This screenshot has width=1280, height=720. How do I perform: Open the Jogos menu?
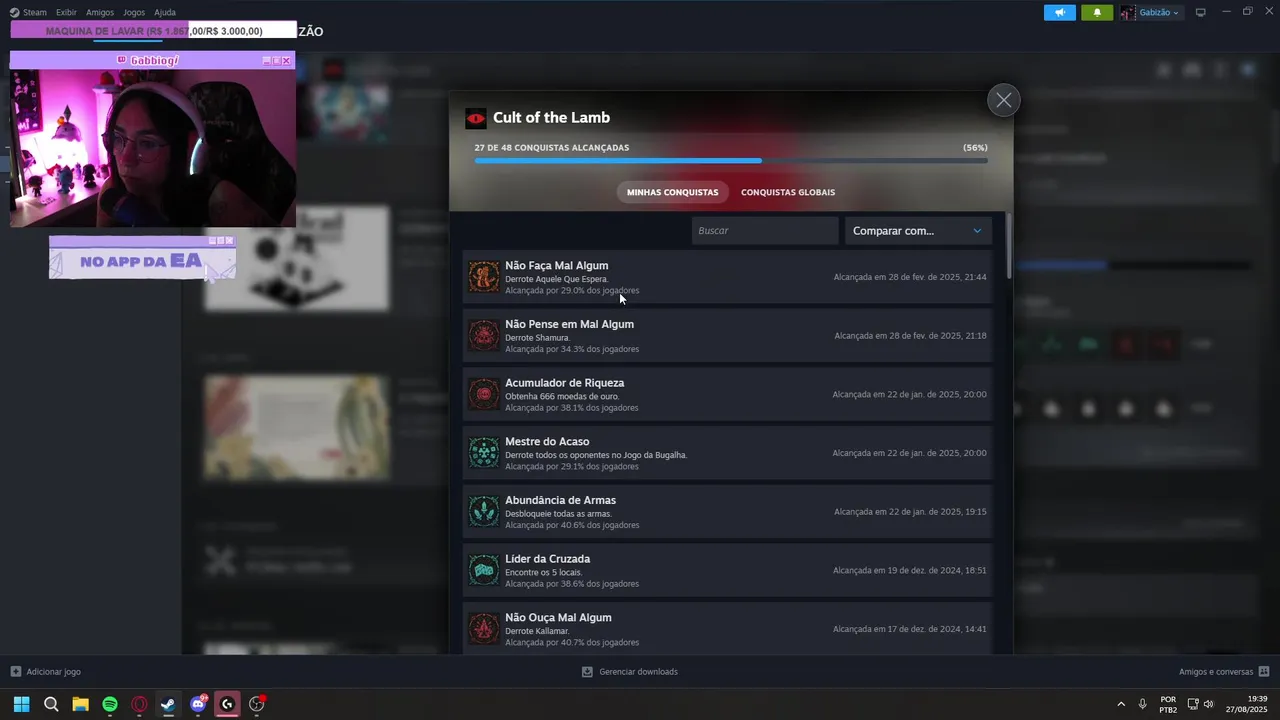pyautogui.click(x=134, y=12)
